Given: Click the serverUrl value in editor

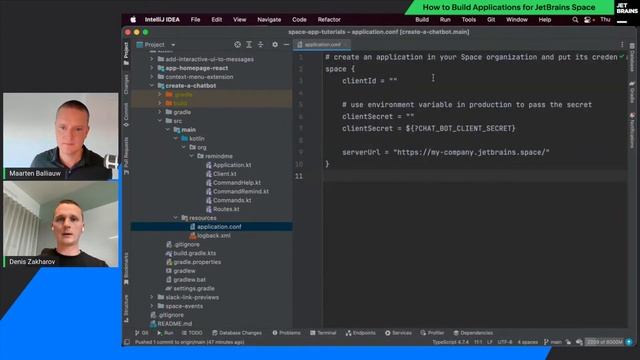Looking at the screenshot, I should [x=471, y=152].
